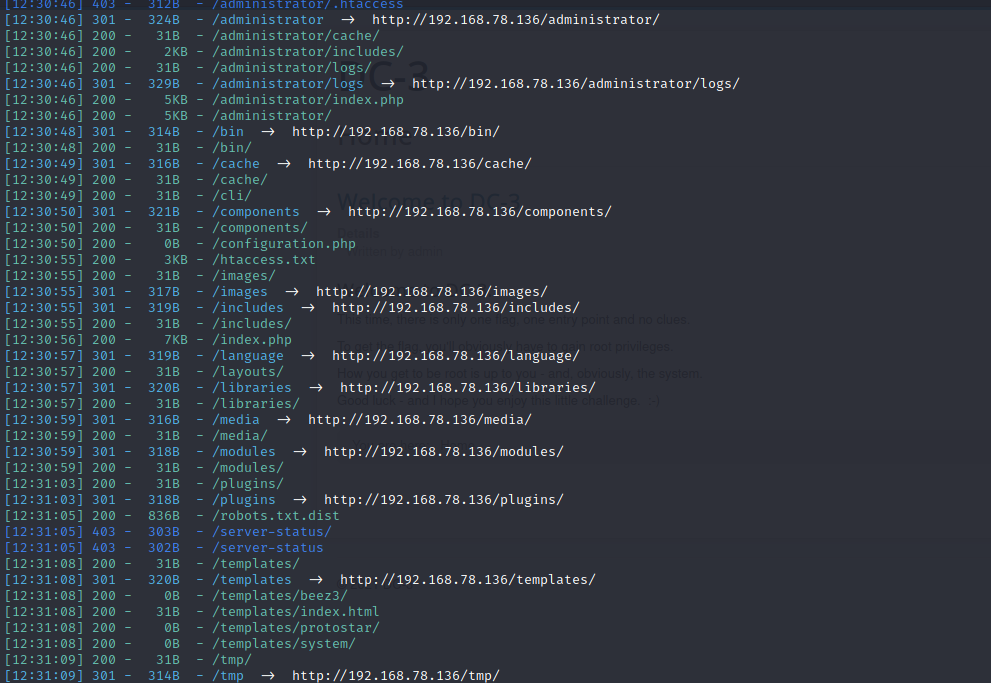
Task: Open http://192.168.78.136/cache/ redirect URL
Action: pos(420,164)
